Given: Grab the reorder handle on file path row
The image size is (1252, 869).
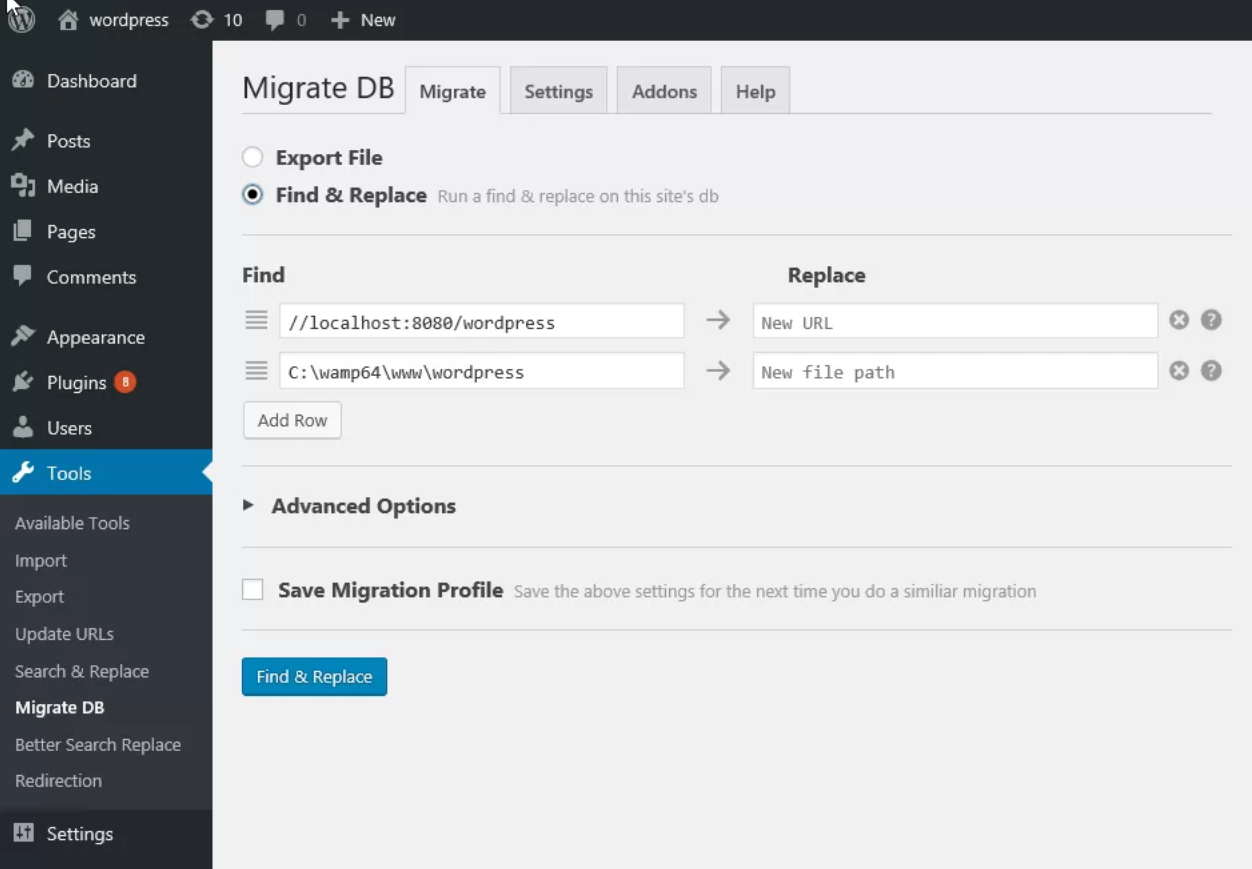Looking at the screenshot, I should coord(257,371).
